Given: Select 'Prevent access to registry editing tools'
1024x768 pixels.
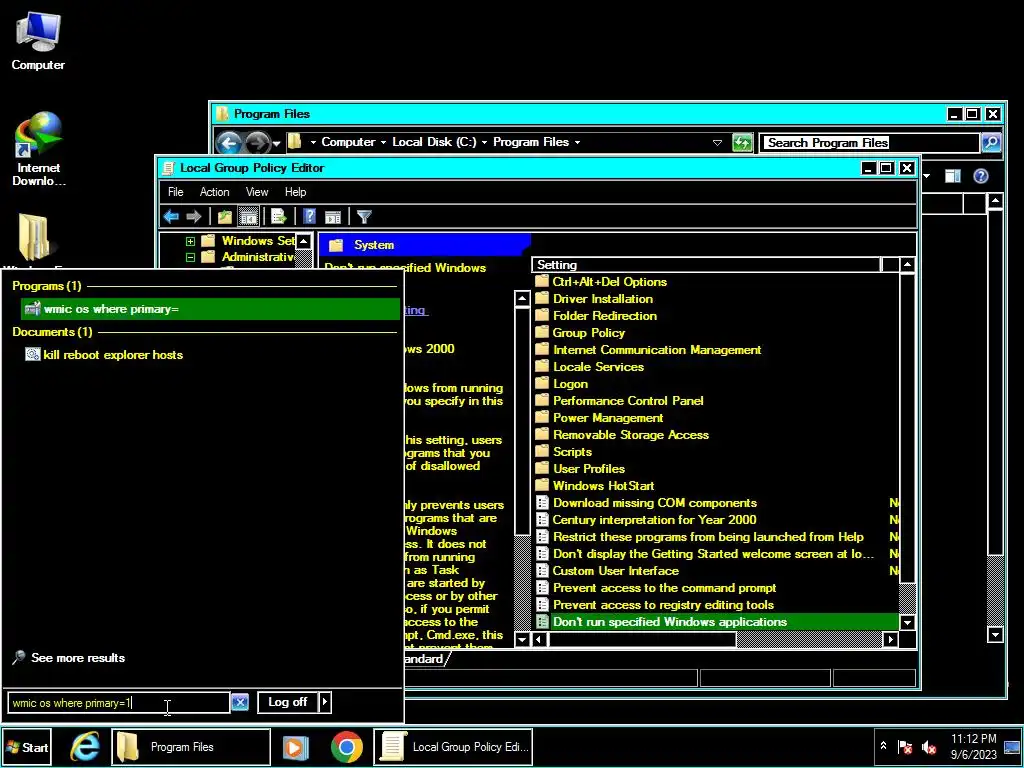Looking at the screenshot, I should point(654,605).
